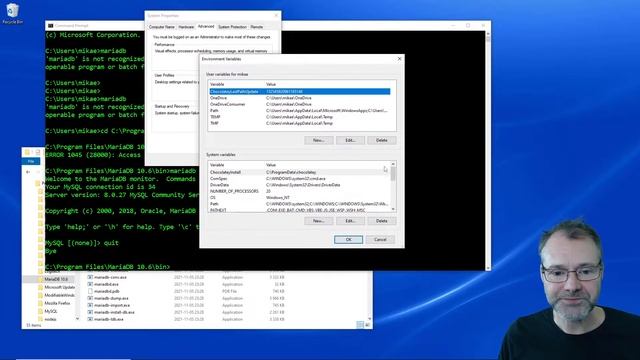Viewport: 640px width, 360px height.
Task: Confirm Environment Variables with OK
Action: (348, 240)
